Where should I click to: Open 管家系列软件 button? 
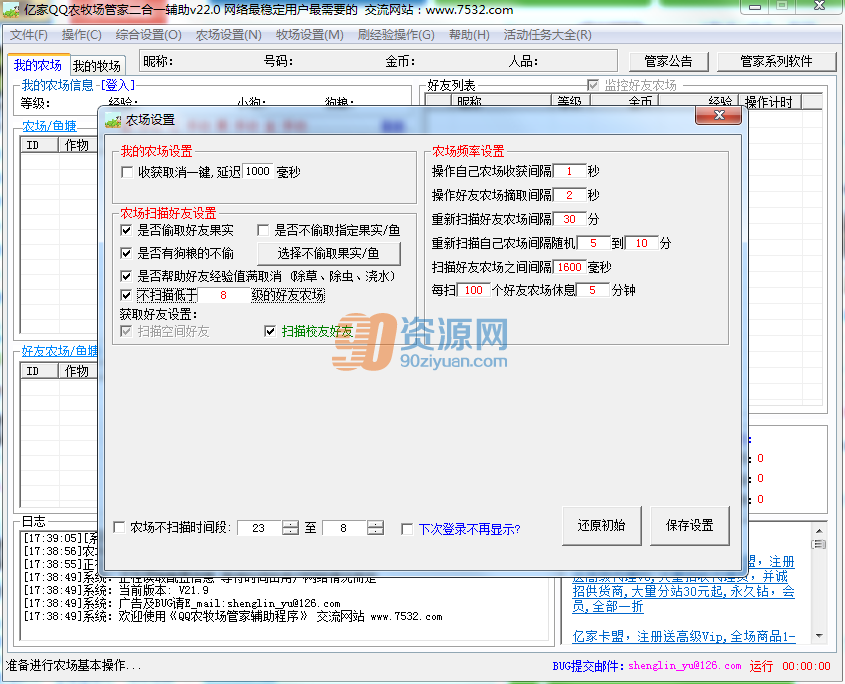click(776, 61)
